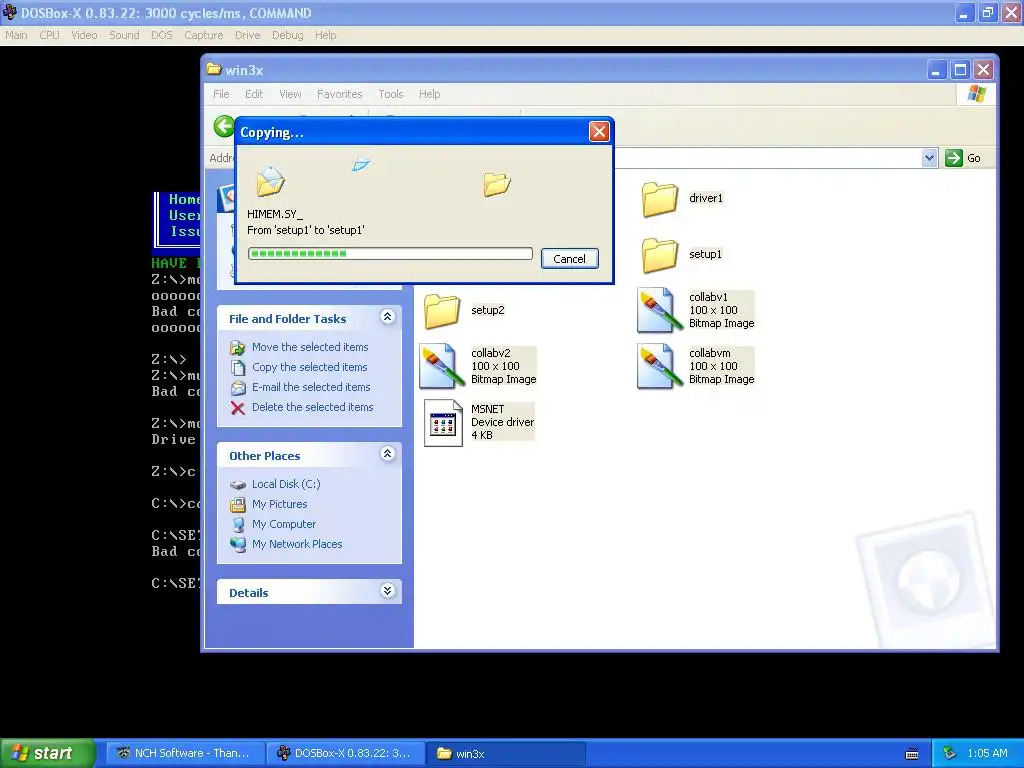Open DOSBox-X Debug menu
1024x768 pixels.
tap(287, 35)
